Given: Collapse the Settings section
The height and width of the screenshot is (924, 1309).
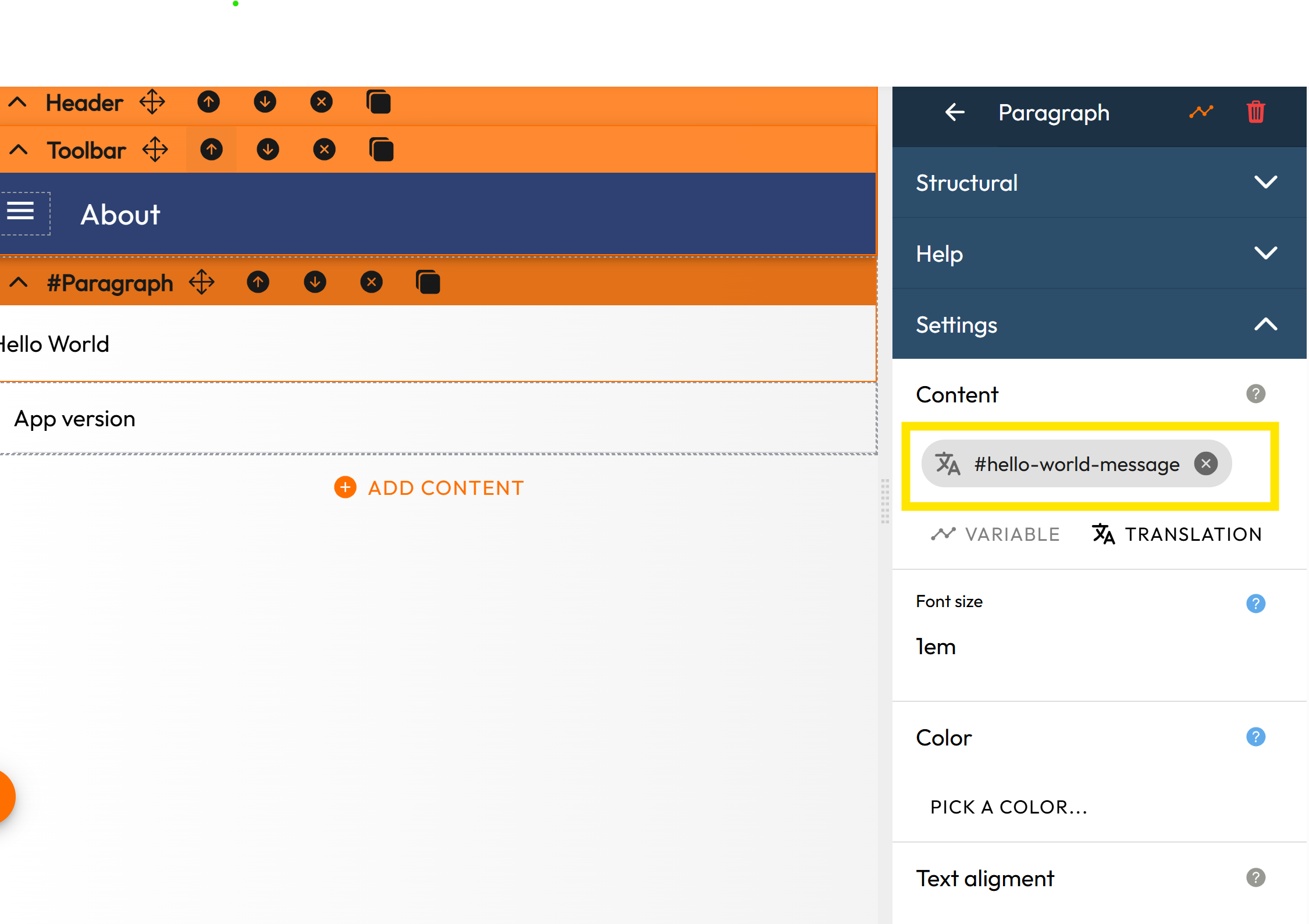Looking at the screenshot, I should pos(1265,324).
